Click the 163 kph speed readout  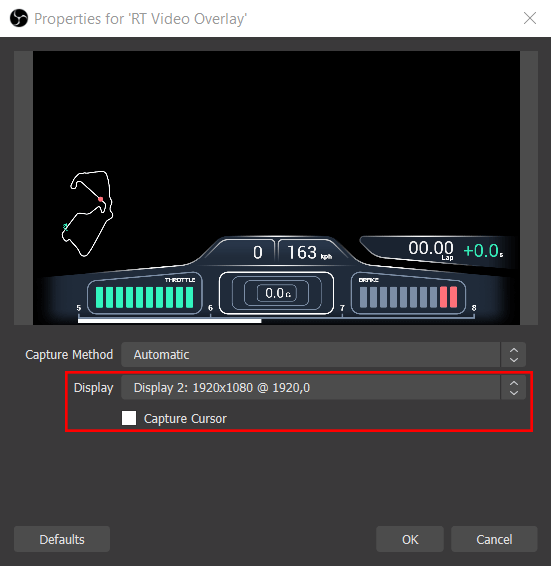coord(309,252)
